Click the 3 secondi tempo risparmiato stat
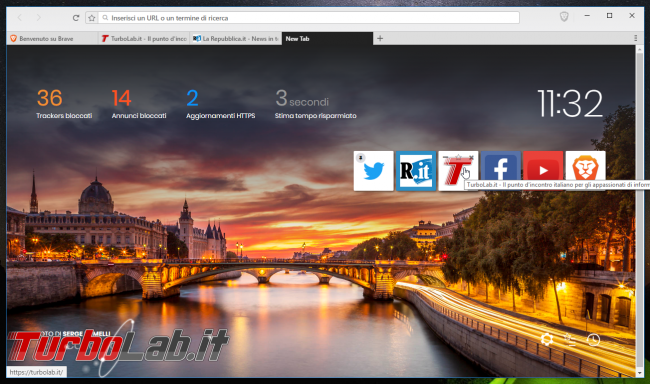650x384 pixels. point(315,104)
